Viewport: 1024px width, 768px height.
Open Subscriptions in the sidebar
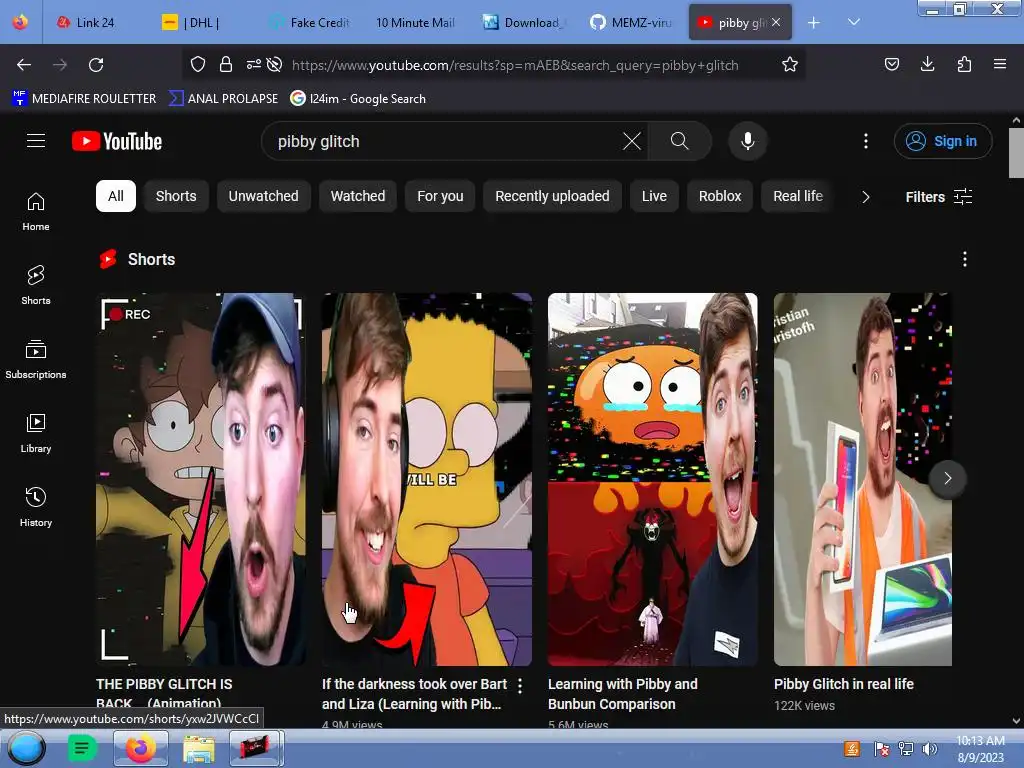click(x=36, y=359)
